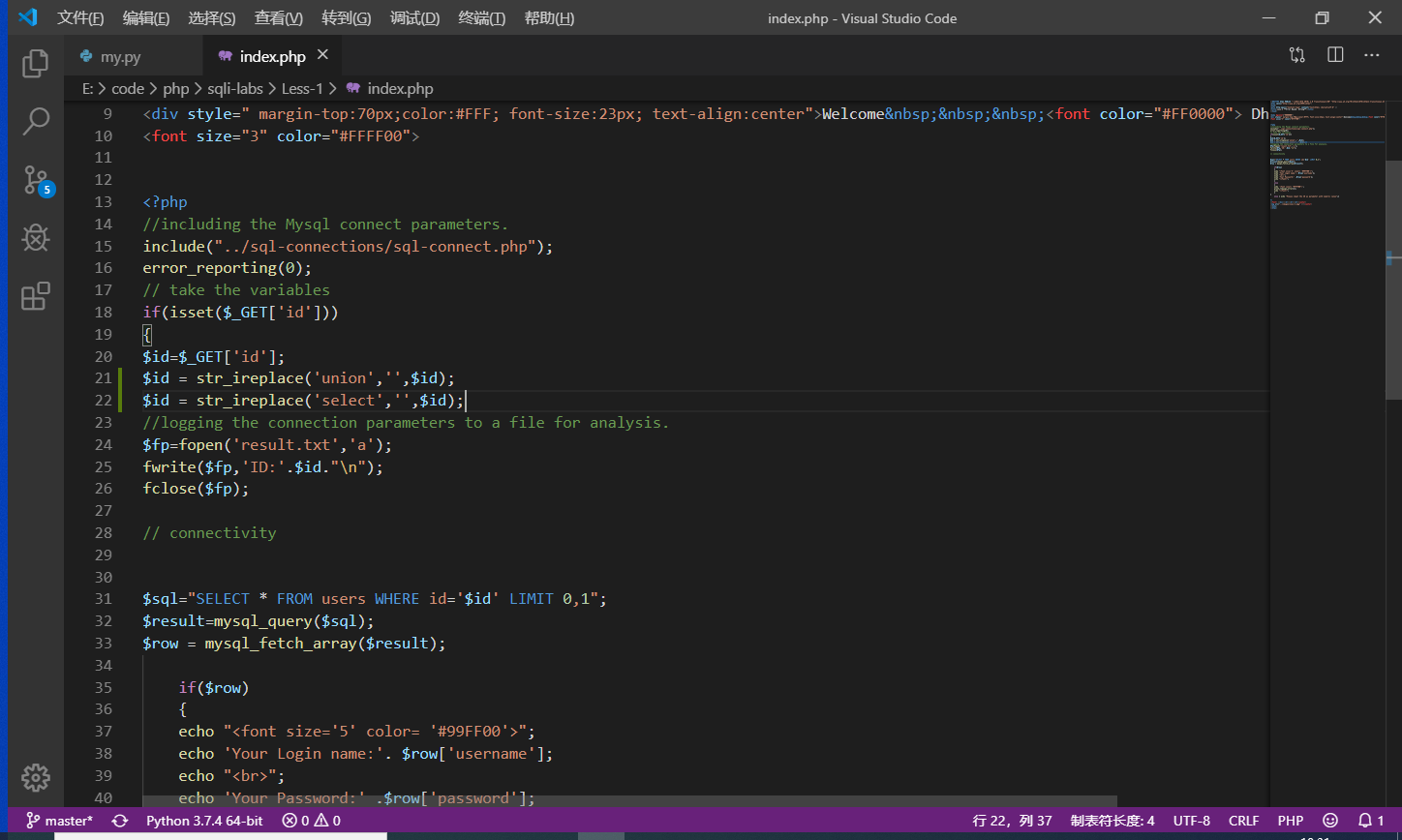The width and height of the screenshot is (1402, 840).
Task: Click the $result=mysql_query($sql); line
Action: coord(259,621)
